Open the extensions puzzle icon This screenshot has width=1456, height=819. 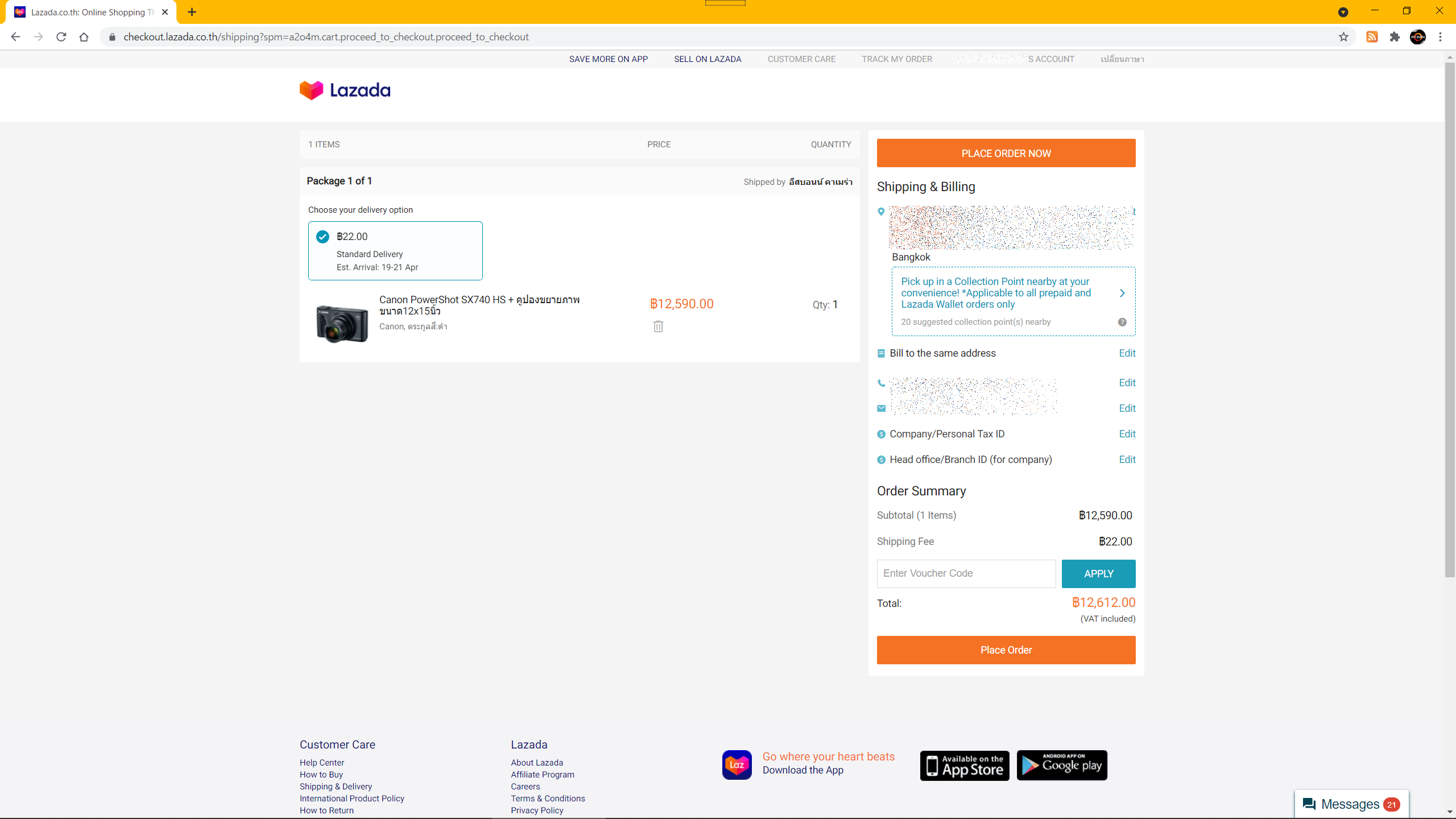click(1395, 37)
